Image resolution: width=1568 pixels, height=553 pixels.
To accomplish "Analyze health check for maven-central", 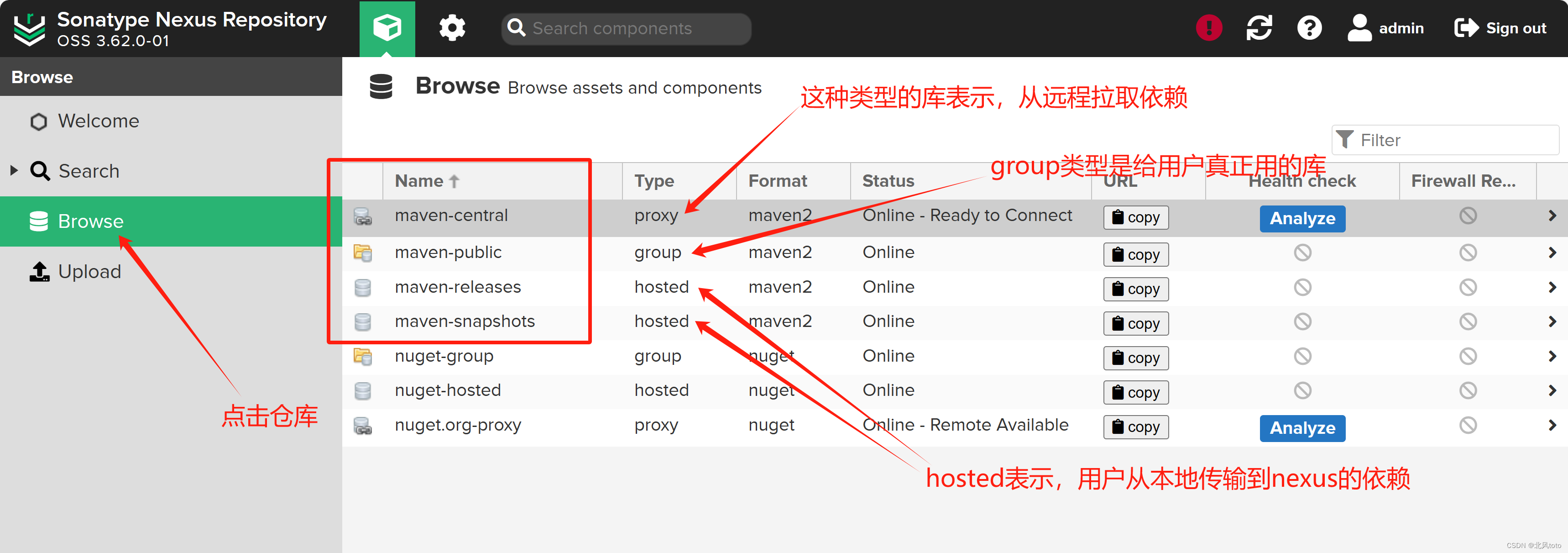I will click(1302, 218).
